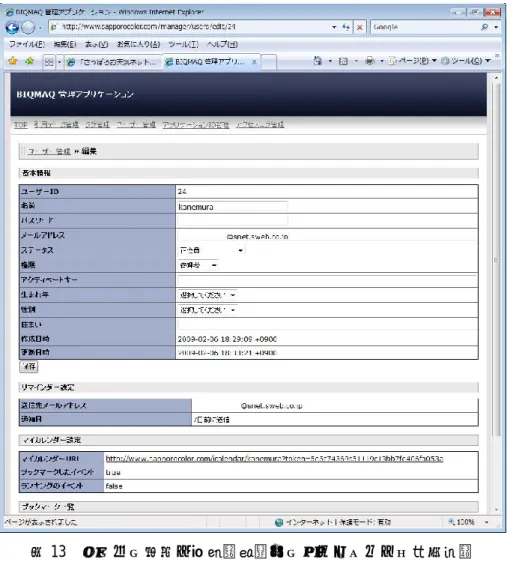The image size is (507, 565).
Task: Open the ツール(O) command bar menu
Action: pos(466,61)
